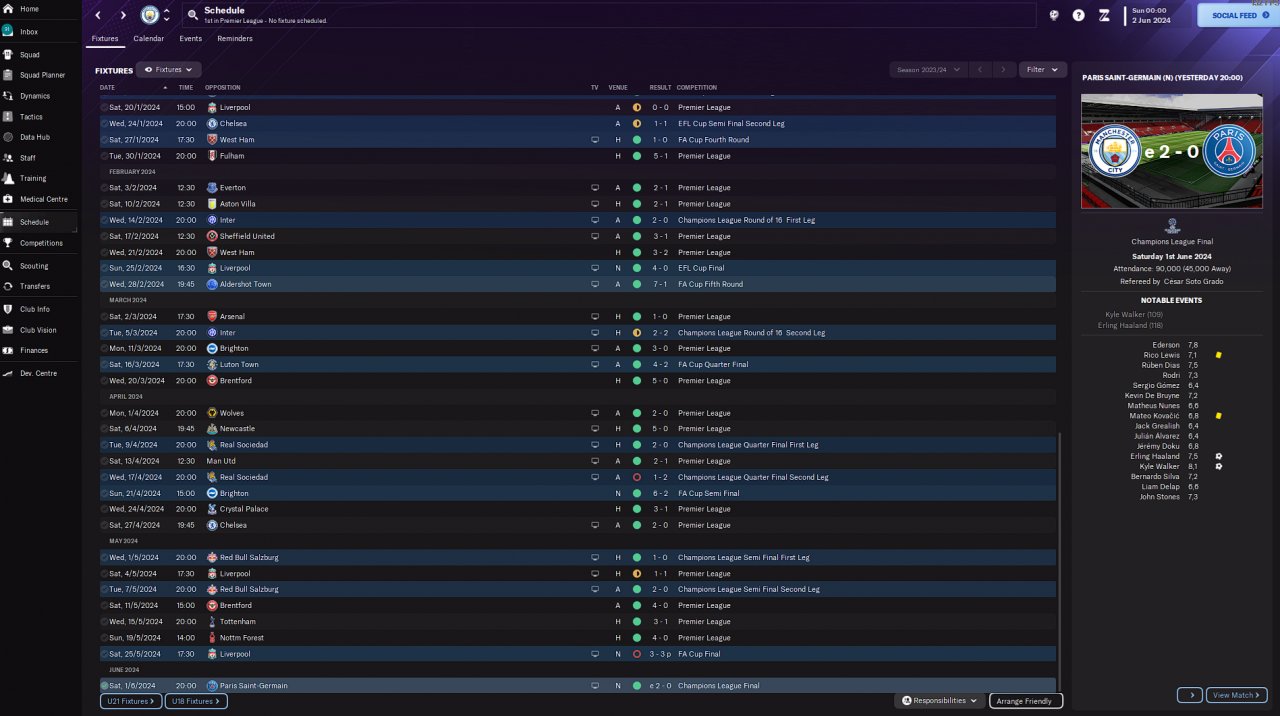
Task: Open the Dev. Centre sidebar icon
Action: [x=9, y=373]
